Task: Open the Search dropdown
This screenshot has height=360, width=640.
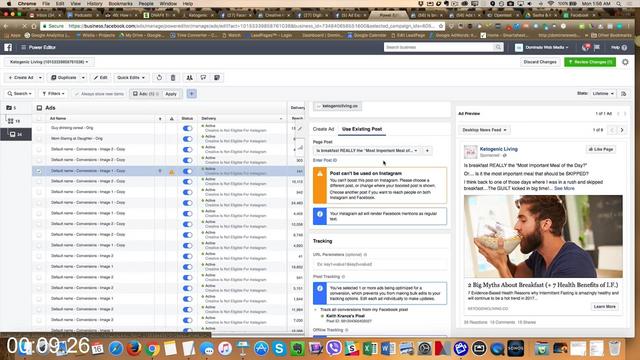Action: point(19,93)
